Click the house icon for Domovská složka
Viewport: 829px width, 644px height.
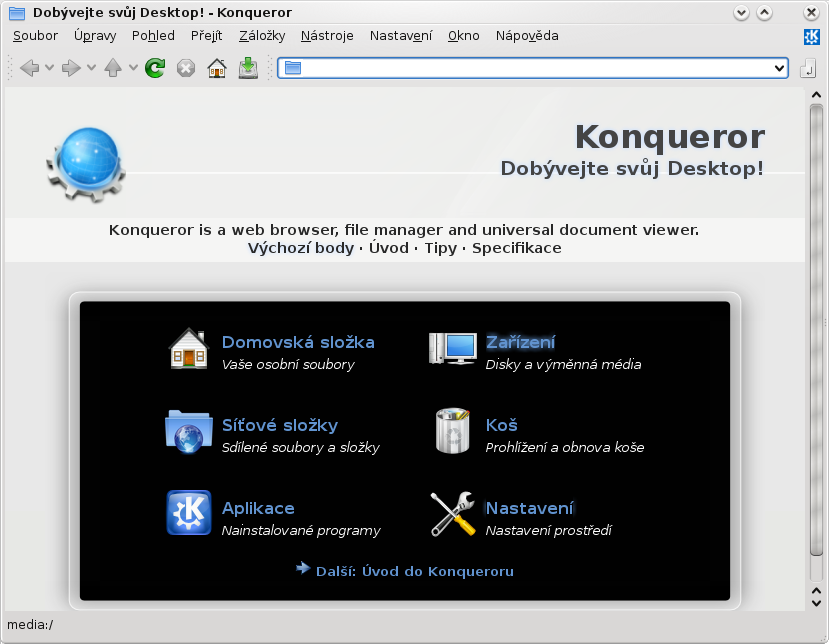tap(189, 348)
